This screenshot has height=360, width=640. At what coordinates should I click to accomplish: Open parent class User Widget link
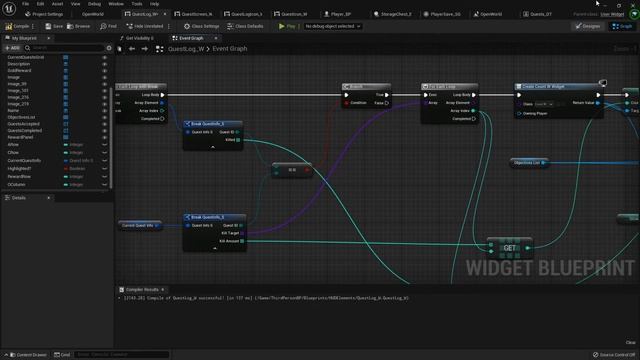point(612,14)
